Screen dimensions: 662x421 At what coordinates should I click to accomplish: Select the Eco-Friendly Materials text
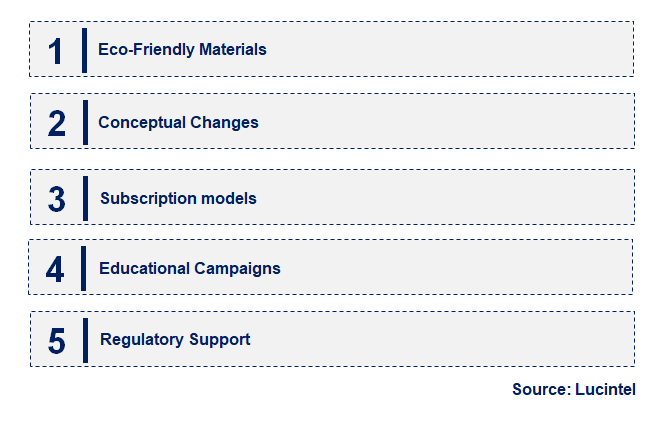pos(182,49)
